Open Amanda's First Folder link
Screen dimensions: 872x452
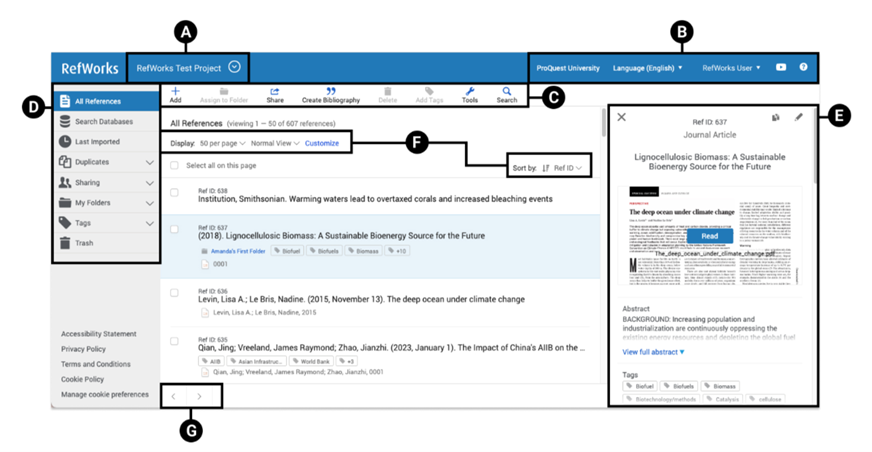[238, 251]
